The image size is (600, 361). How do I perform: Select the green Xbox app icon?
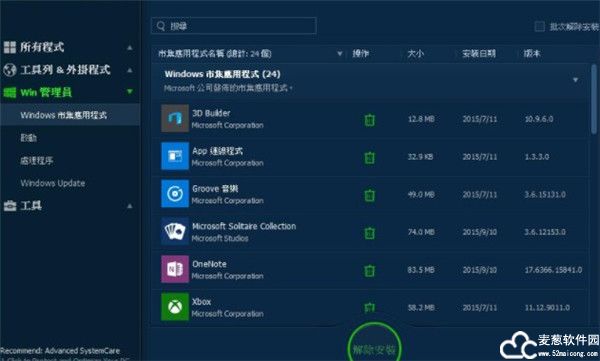point(175,307)
